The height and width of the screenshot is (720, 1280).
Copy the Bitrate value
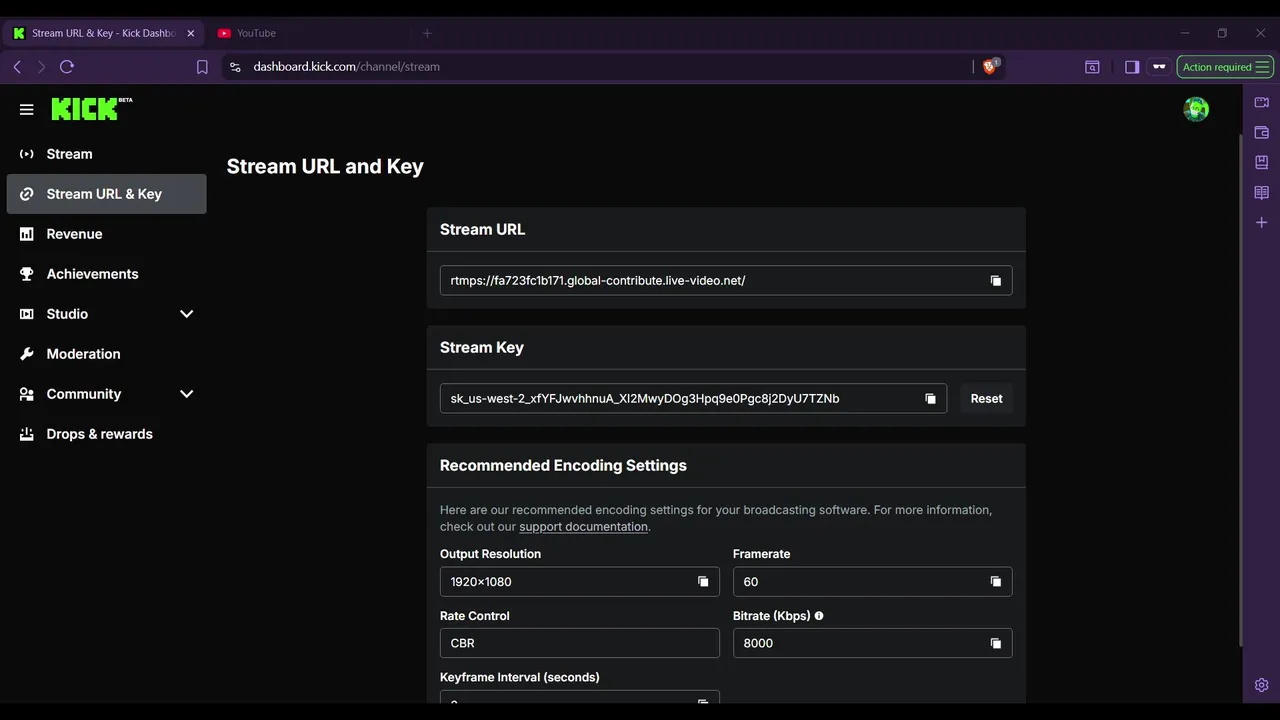(995, 644)
